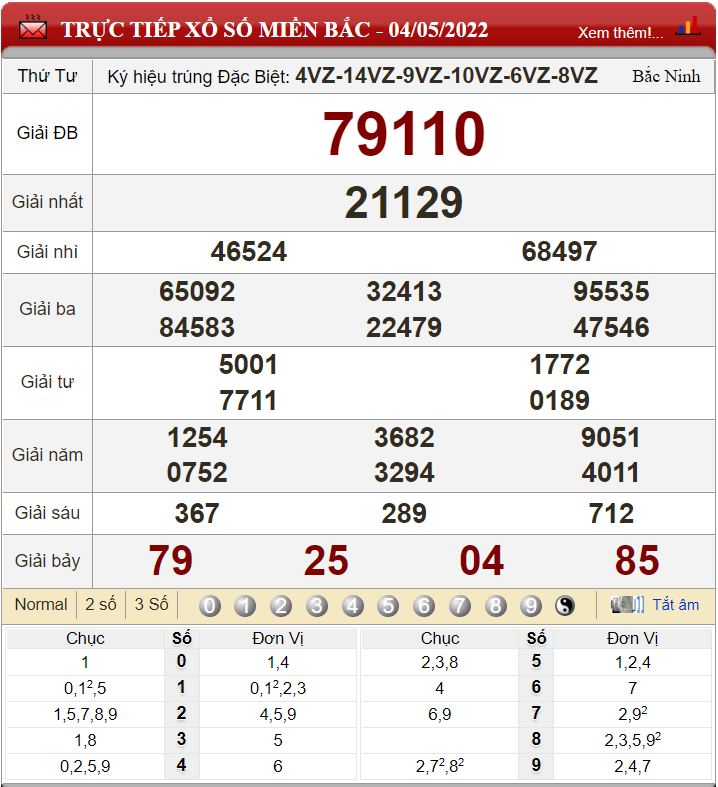Select digit 7 filter circle
The width and height of the screenshot is (718, 787).
460,606
